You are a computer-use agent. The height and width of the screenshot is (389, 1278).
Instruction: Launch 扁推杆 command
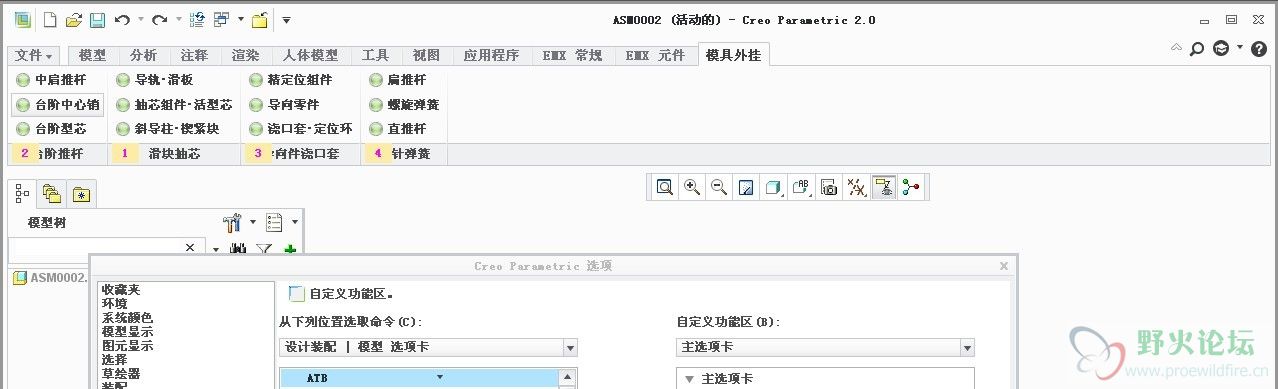click(397, 80)
